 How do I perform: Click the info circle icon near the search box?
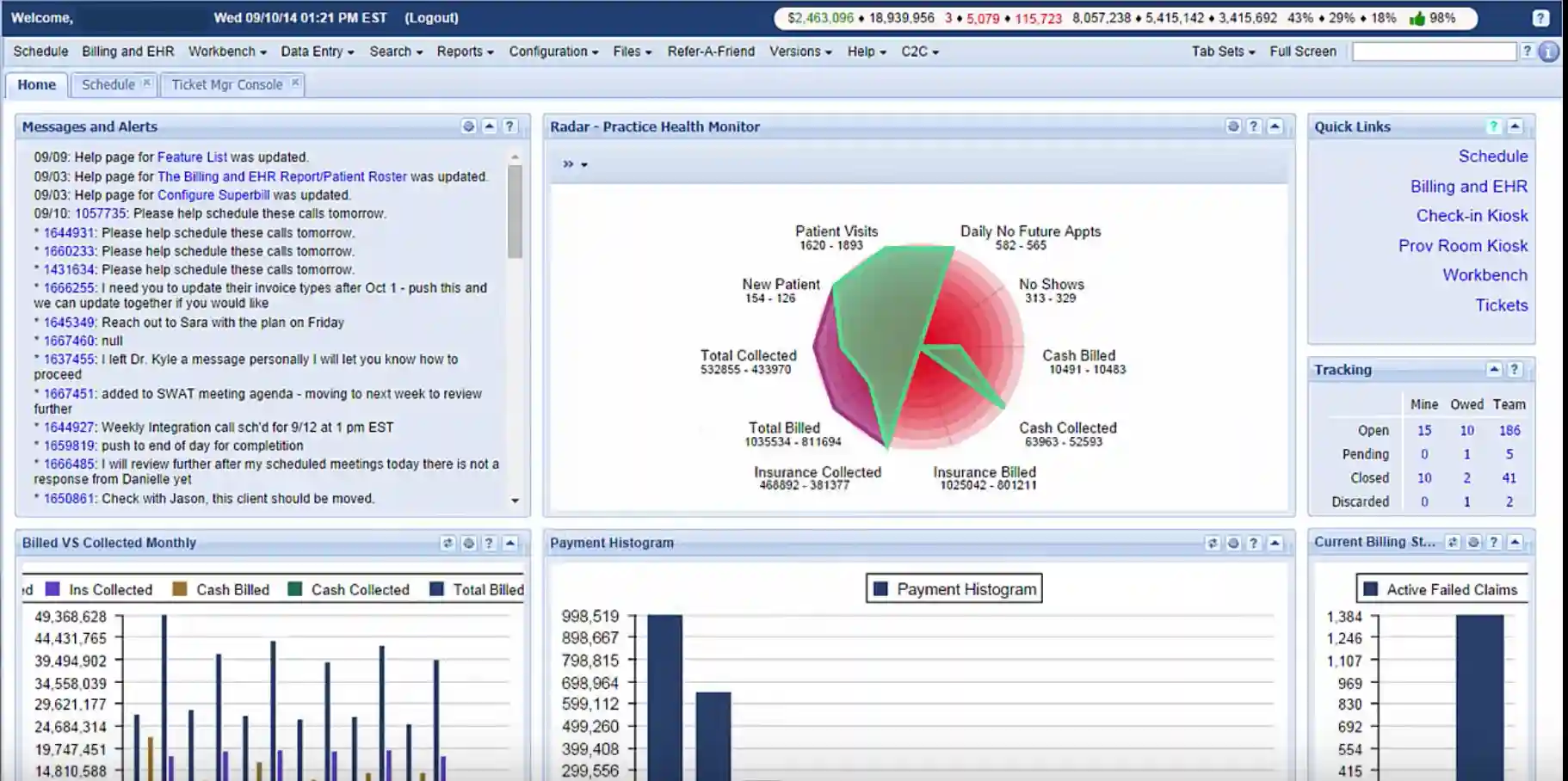pos(1549,52)
